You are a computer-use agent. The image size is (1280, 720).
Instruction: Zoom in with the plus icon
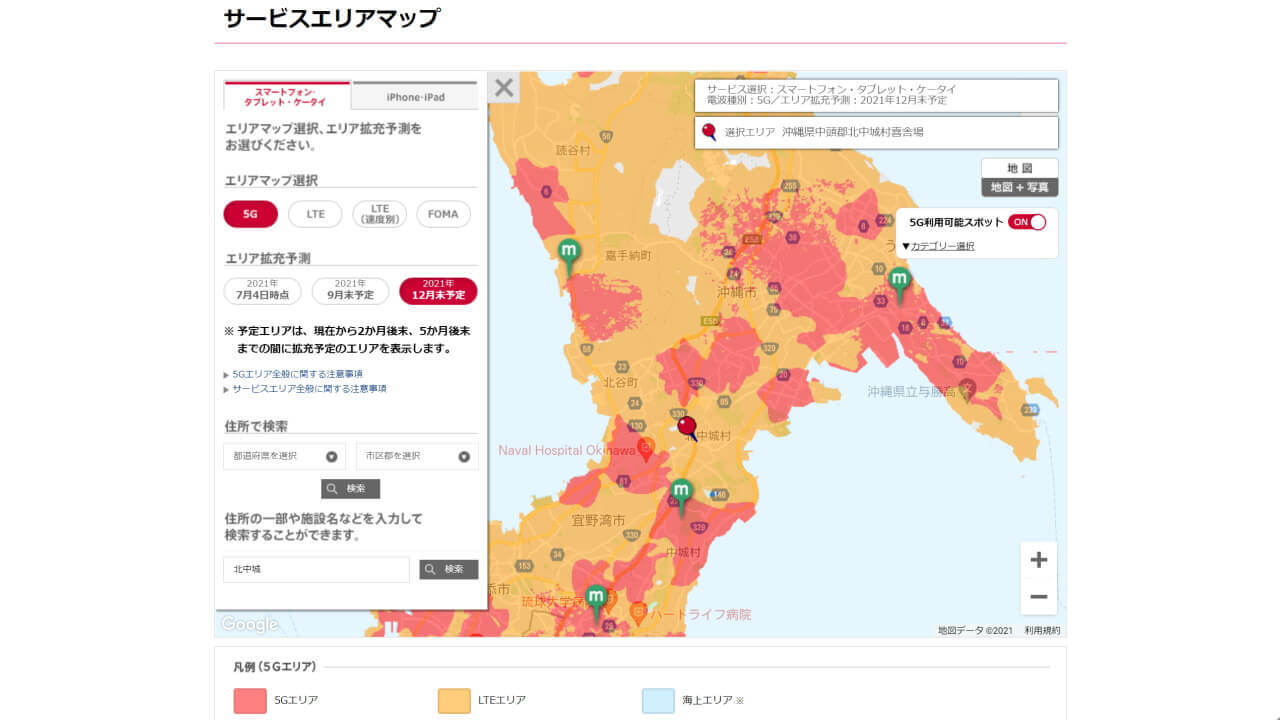(1038, 560)
